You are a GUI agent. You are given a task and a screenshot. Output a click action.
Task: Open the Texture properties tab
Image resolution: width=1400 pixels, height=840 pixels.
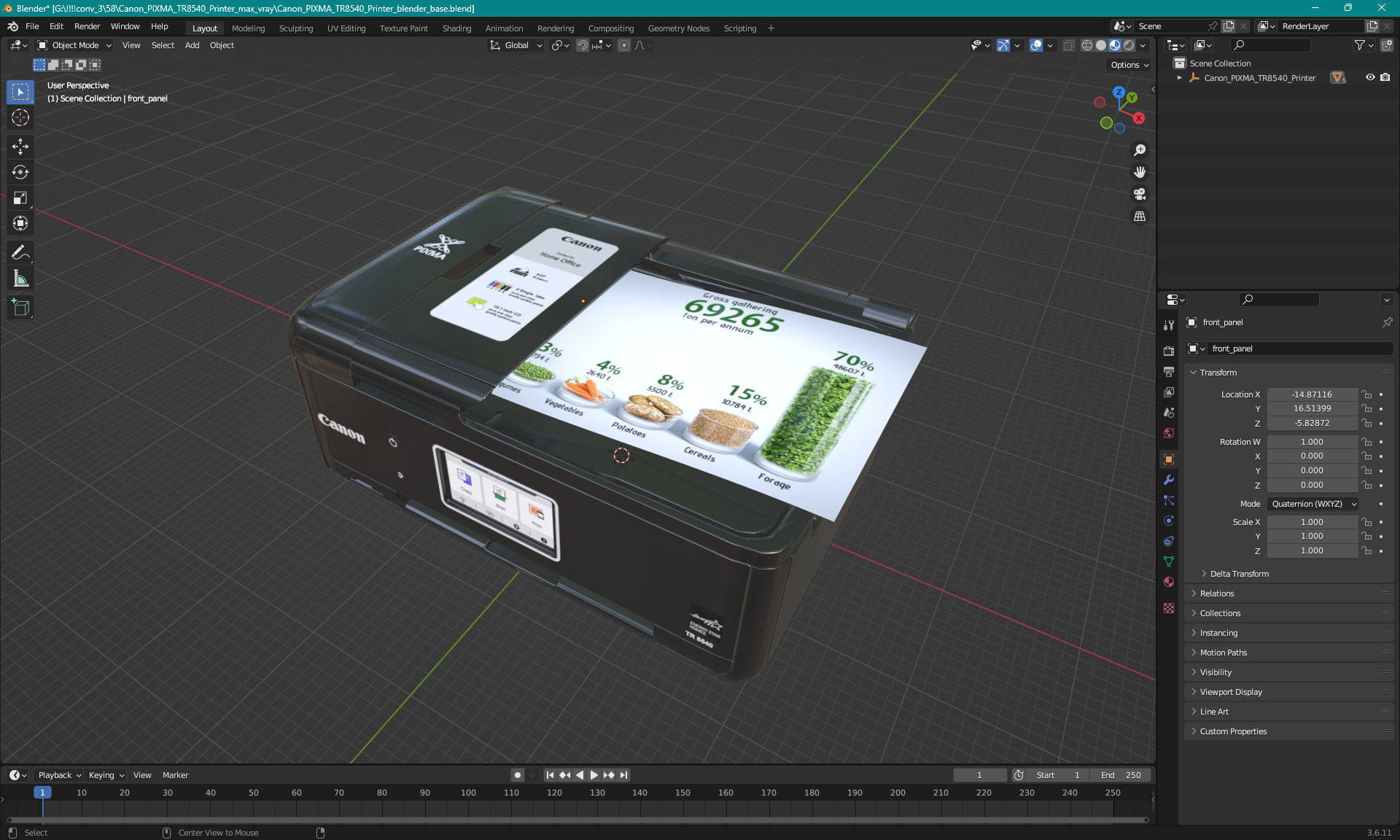click(1169, 608)
